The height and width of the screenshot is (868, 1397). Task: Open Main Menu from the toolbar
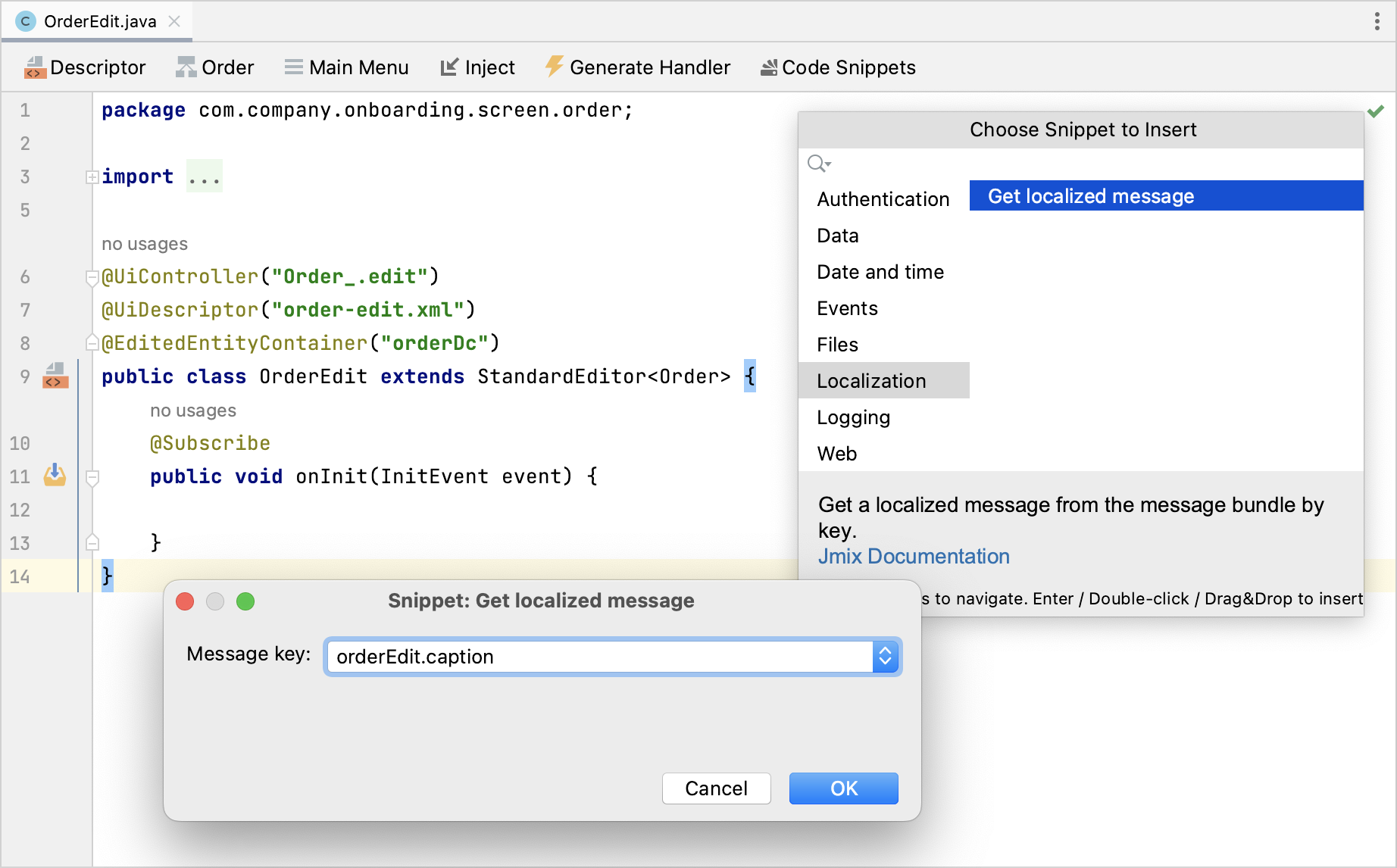click(x=346, y=67)
